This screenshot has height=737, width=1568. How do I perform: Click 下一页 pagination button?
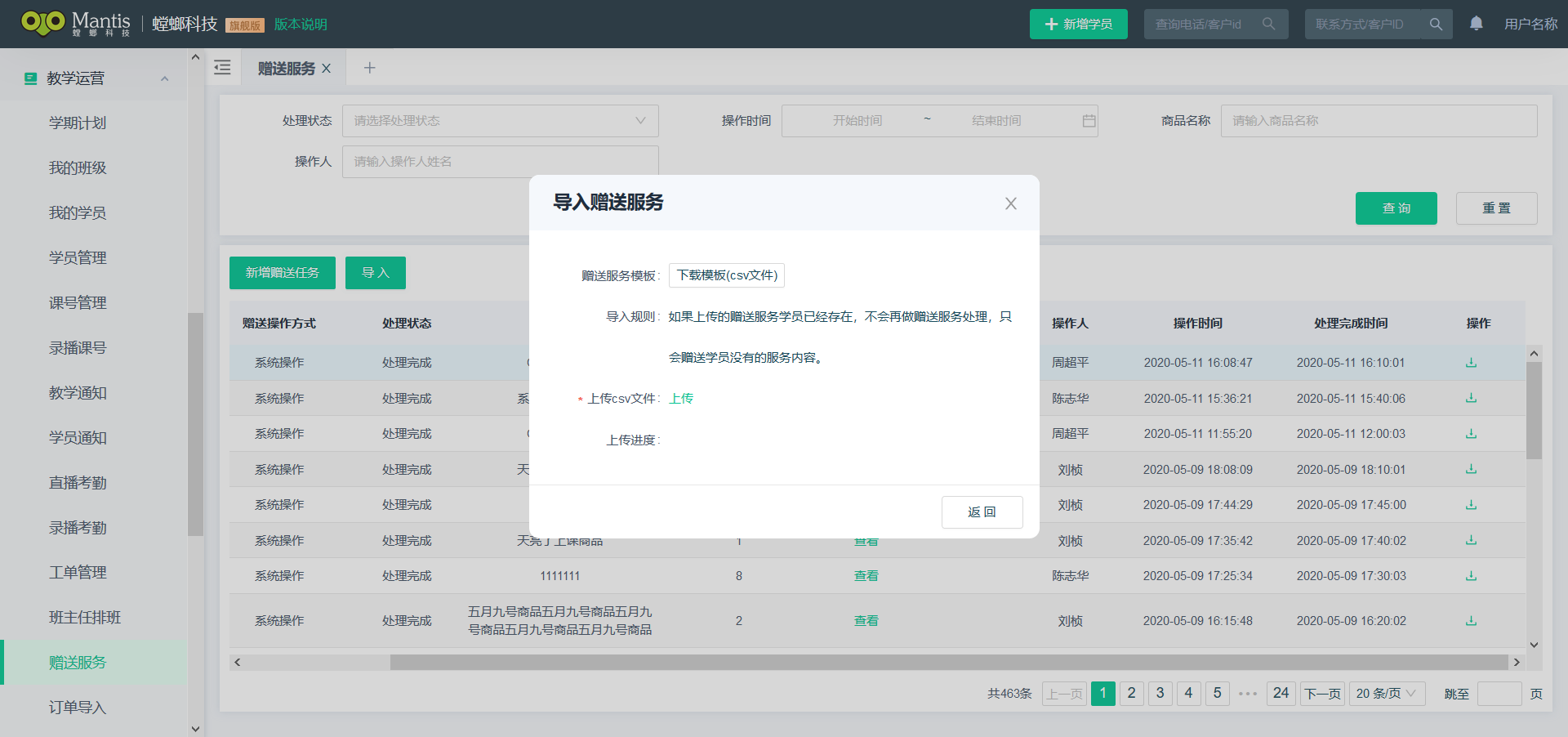pyautogui.click(x=1322, y=694)
